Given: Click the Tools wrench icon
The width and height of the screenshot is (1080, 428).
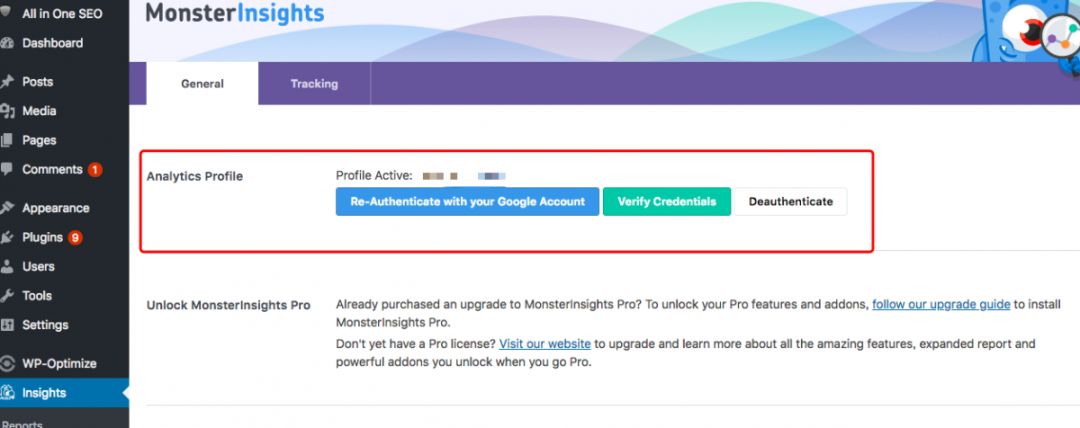Looking at the screenshot, I should coord(6,296).
